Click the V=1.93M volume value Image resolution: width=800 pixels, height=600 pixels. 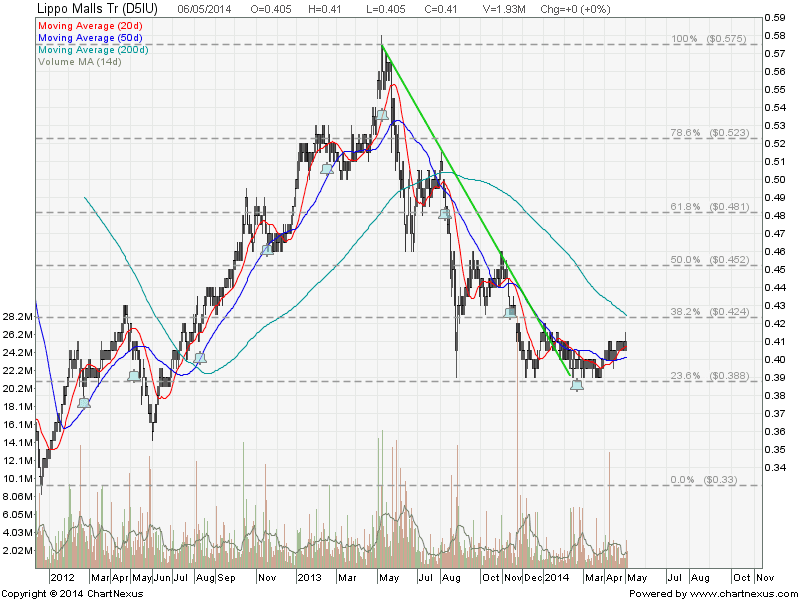coord(504,9)
